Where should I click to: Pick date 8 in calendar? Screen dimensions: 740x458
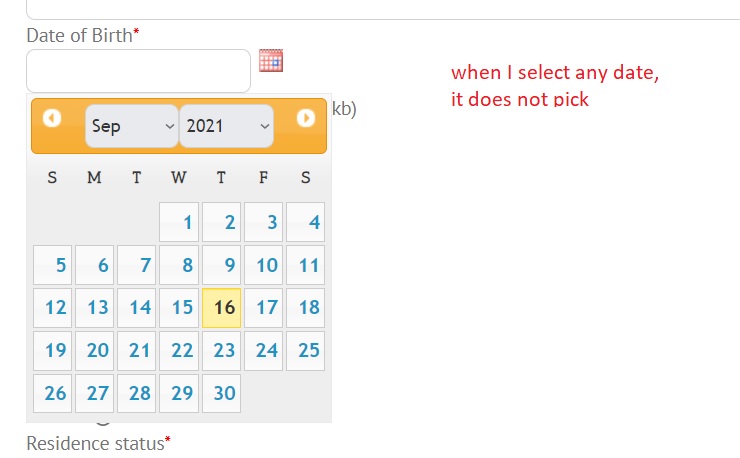(x=179, y=265)
